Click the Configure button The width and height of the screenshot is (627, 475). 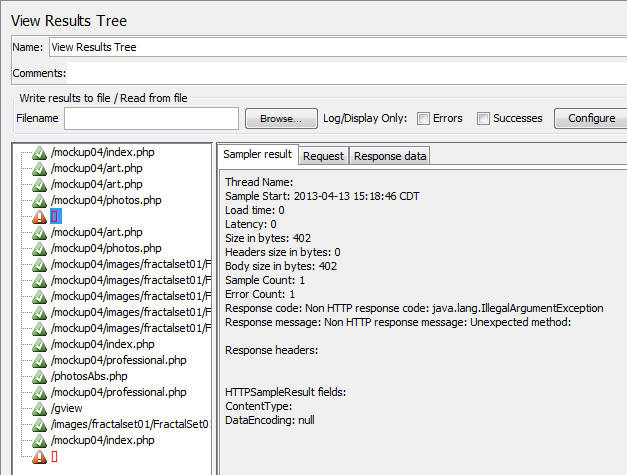pyautogui.click(x=591, y=118)
